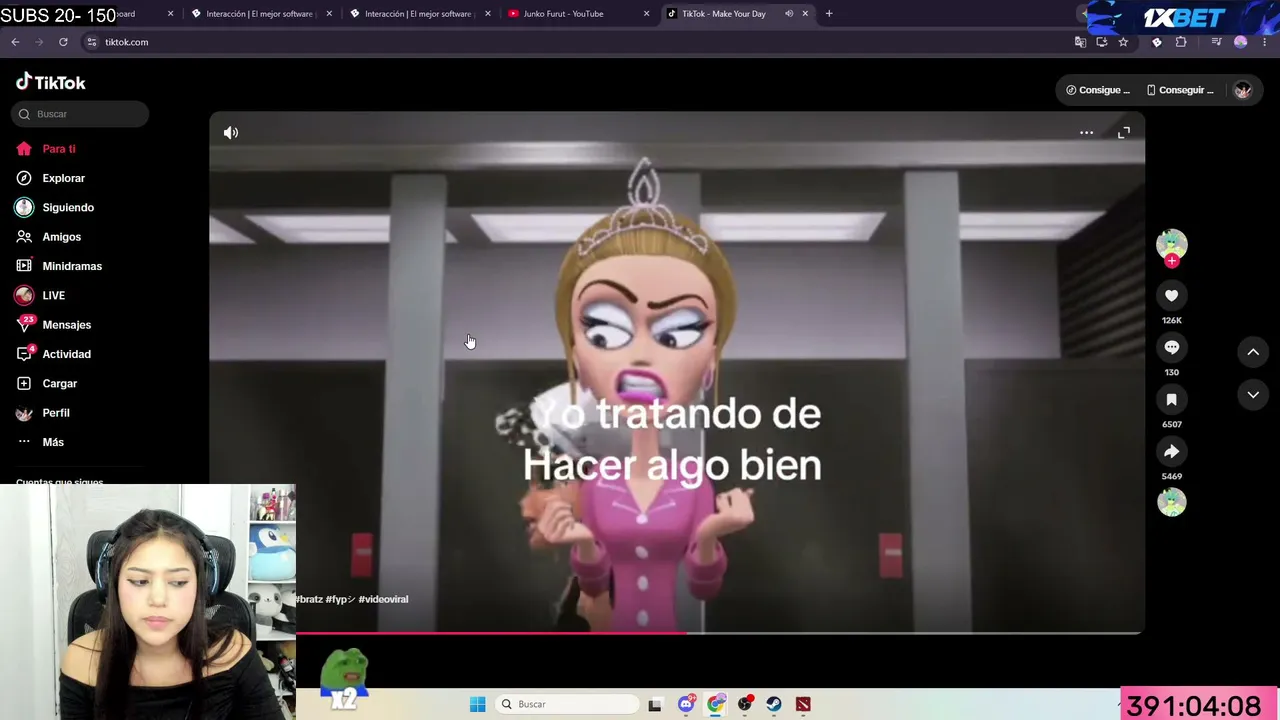The image size is (1280, 720).
Task: Enter fullscreen video mode
Action: point(1124,132)
